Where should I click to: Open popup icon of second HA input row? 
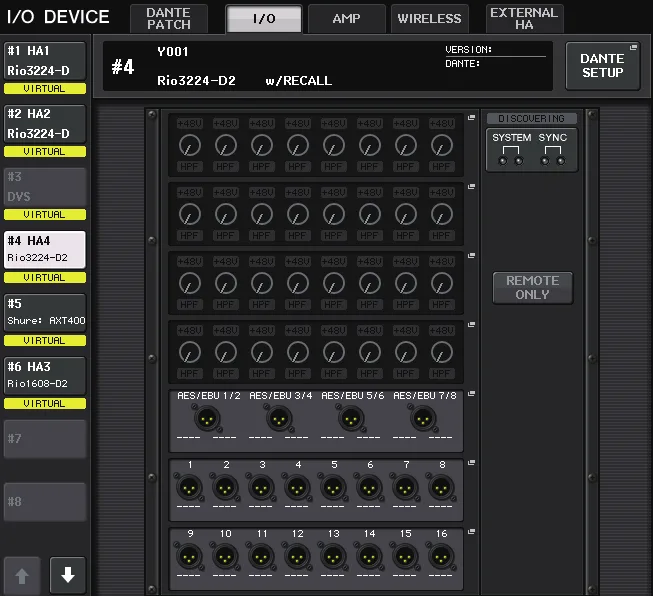471,187
